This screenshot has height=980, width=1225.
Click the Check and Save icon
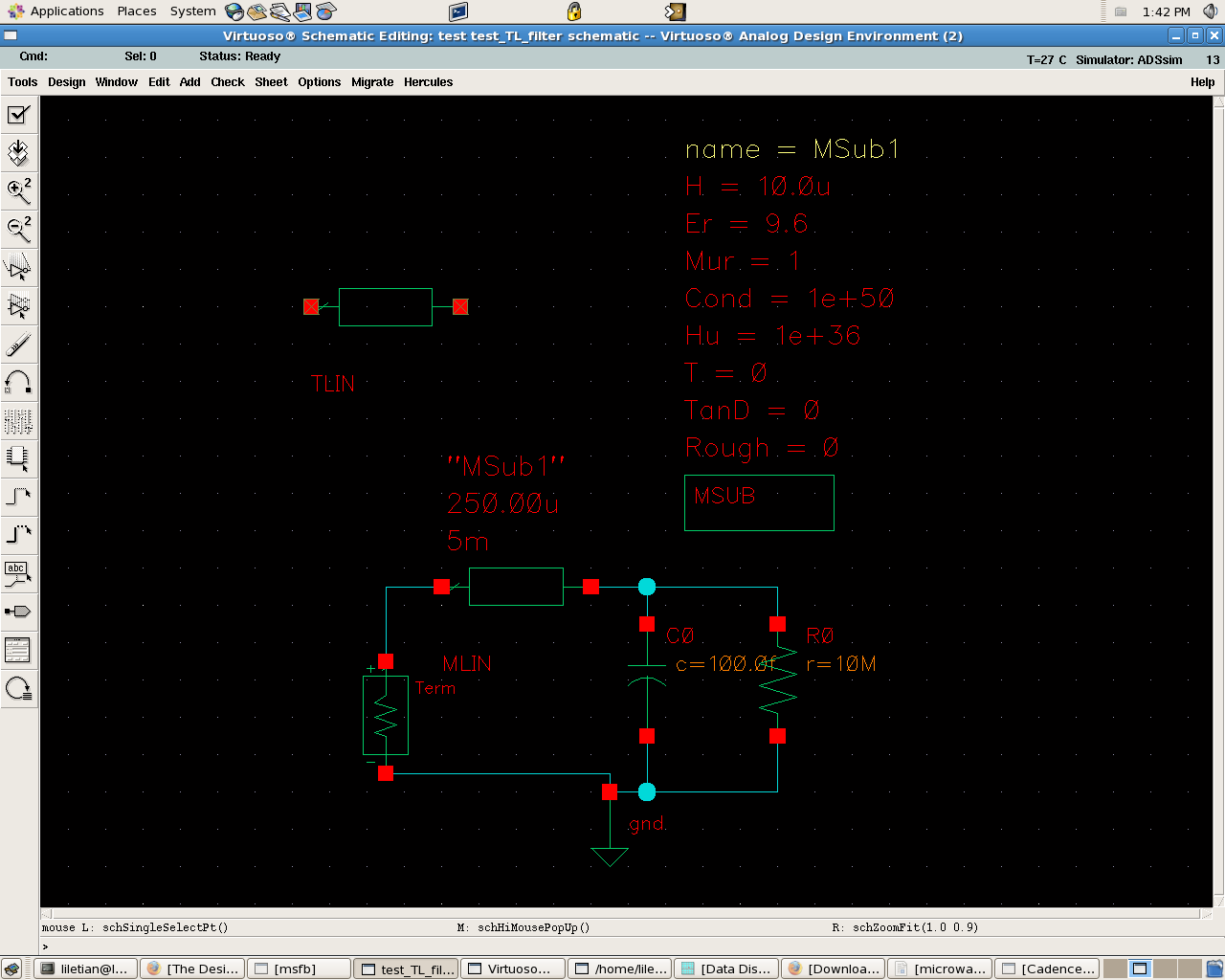pos(18,115)
